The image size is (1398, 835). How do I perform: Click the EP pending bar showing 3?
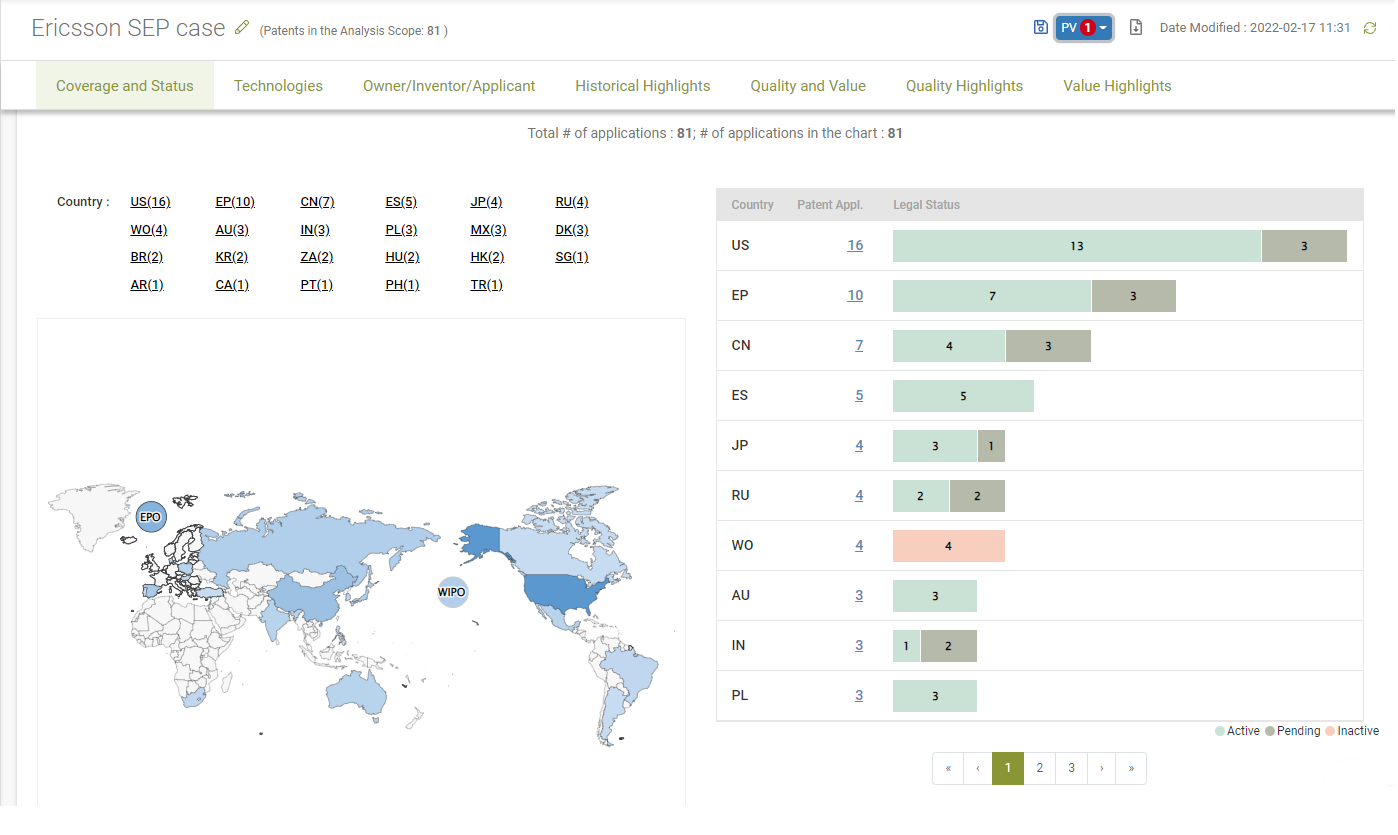point(1133,296)
